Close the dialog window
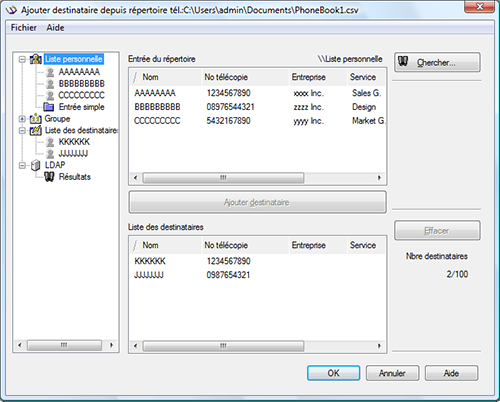 479,7
